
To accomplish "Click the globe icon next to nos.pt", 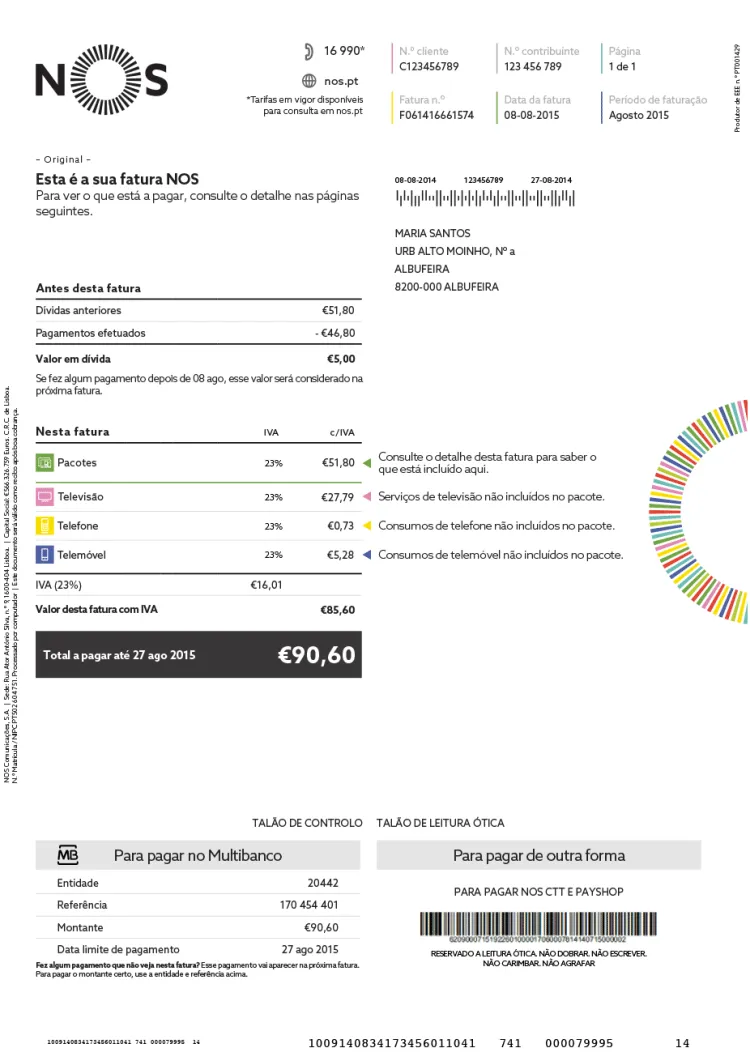I will [x=309, y=81].
